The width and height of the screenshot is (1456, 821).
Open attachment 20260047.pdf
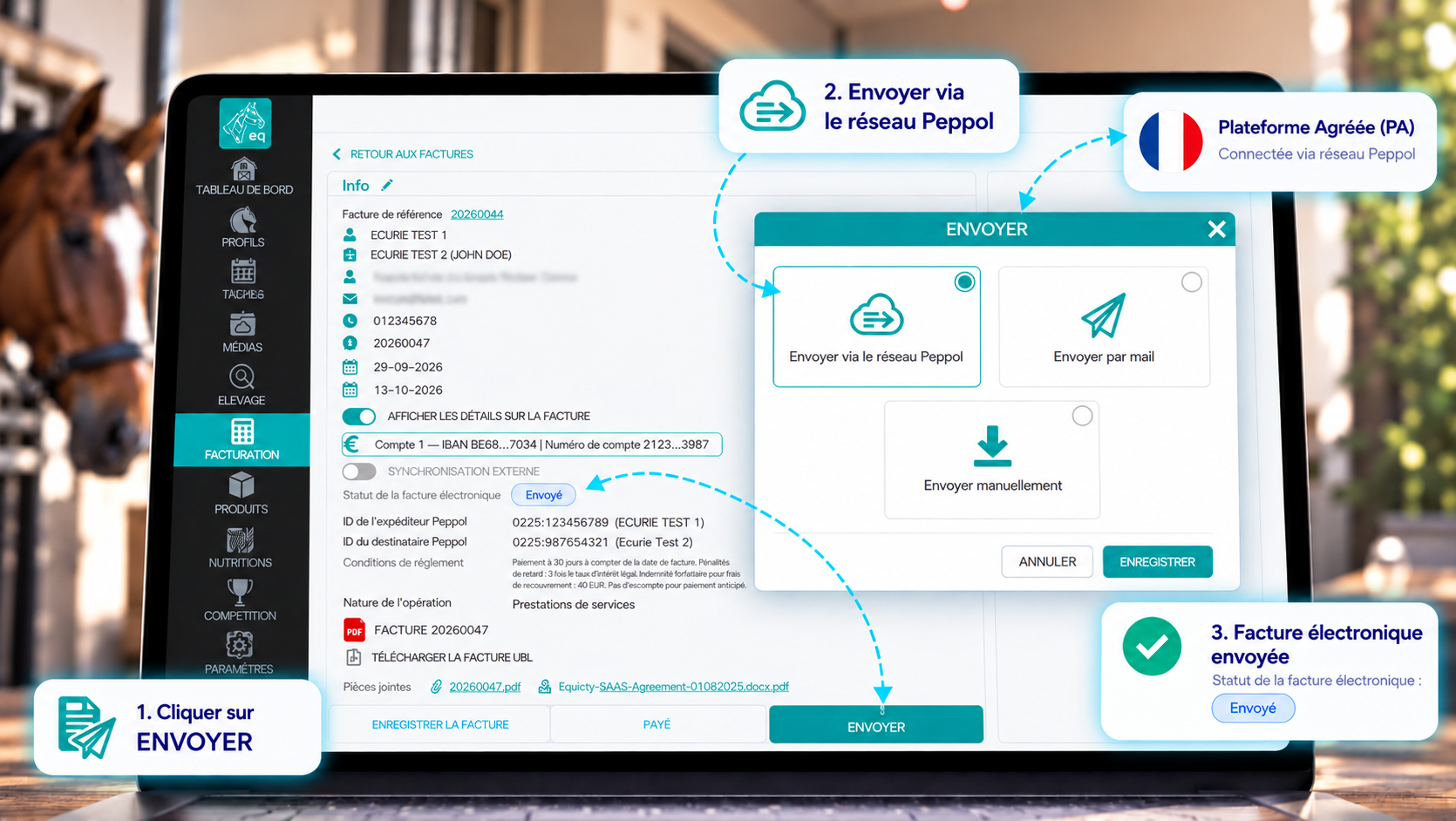pyautogui.click(x=485, y=687)
